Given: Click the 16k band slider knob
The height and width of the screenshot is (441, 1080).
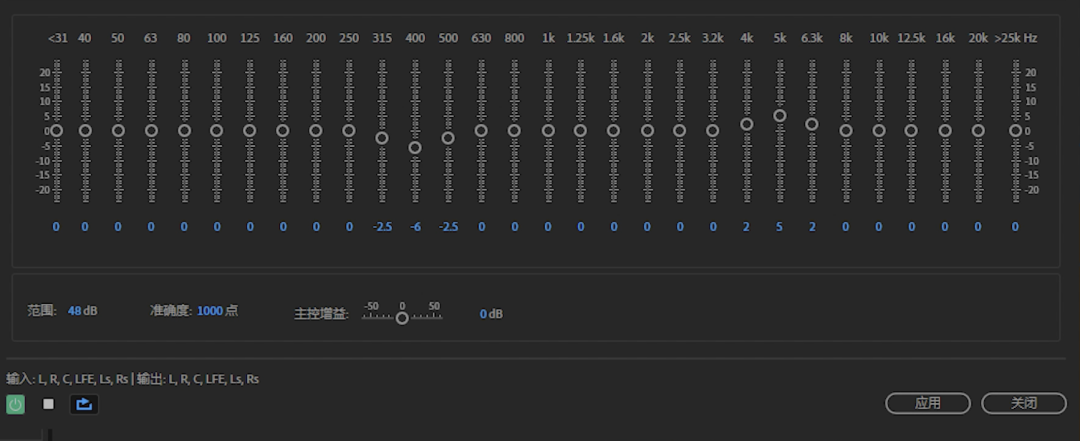Looking at the screenshot, I should point(945,130).
